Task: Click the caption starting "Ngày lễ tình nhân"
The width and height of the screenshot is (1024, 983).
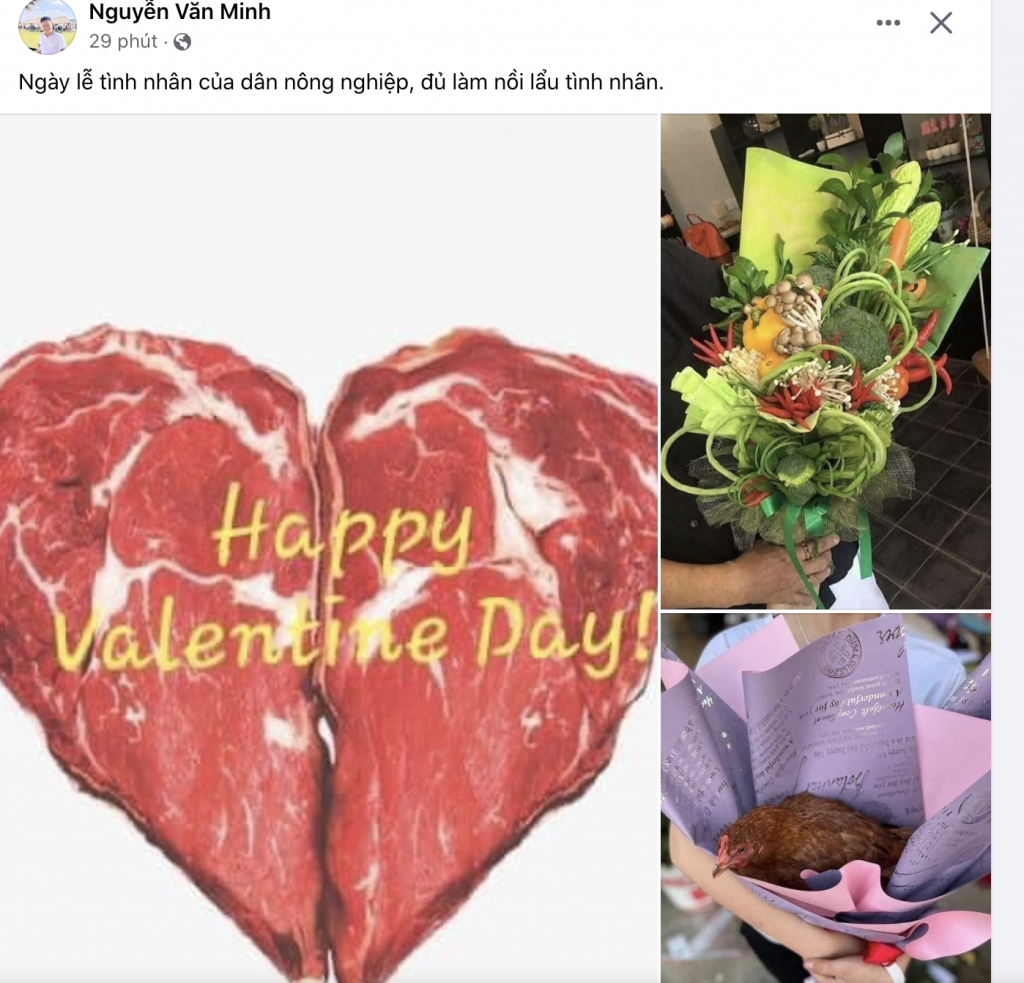Action: click(341, 82)
